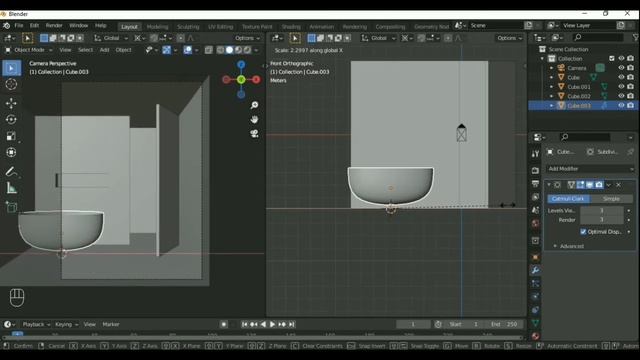Screen dimensions: 640x360
Task: Open left viewport Options dropdown
Action: click(247, 38)
